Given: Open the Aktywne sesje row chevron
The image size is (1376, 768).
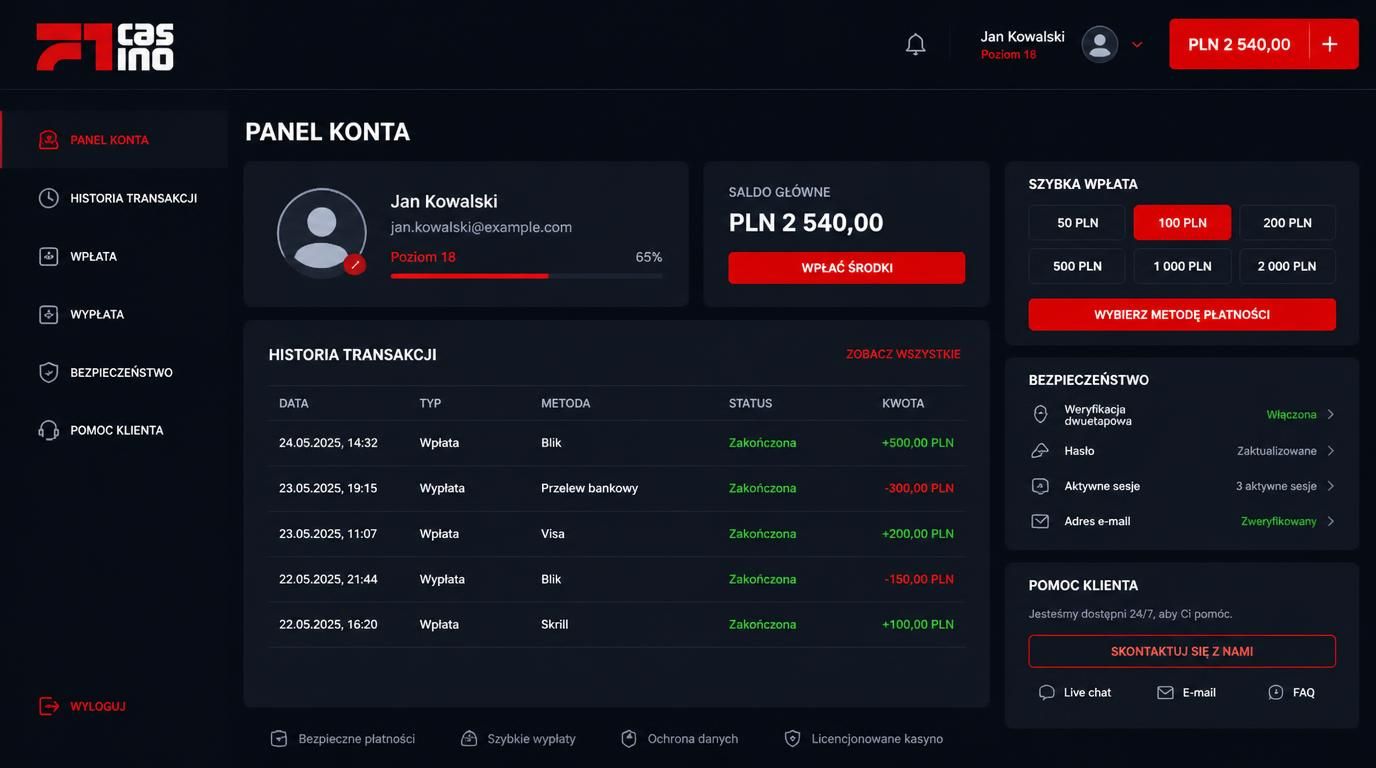Looking at the screenshot, I should point(1331,486).
